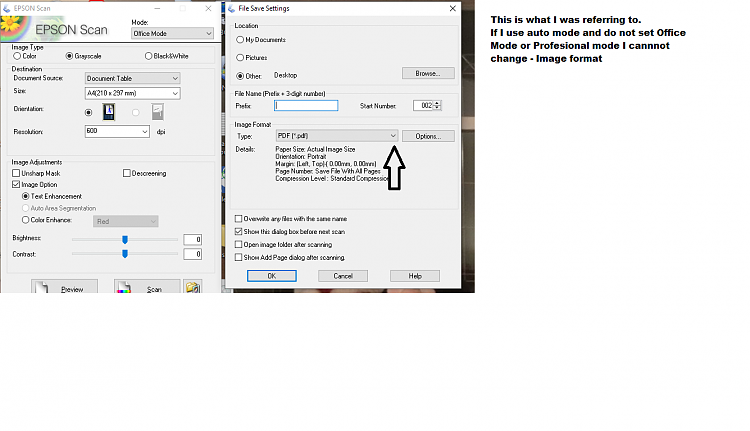Enable the Descreening checkbox
This screenshot has width=750, height=431.
127,173
